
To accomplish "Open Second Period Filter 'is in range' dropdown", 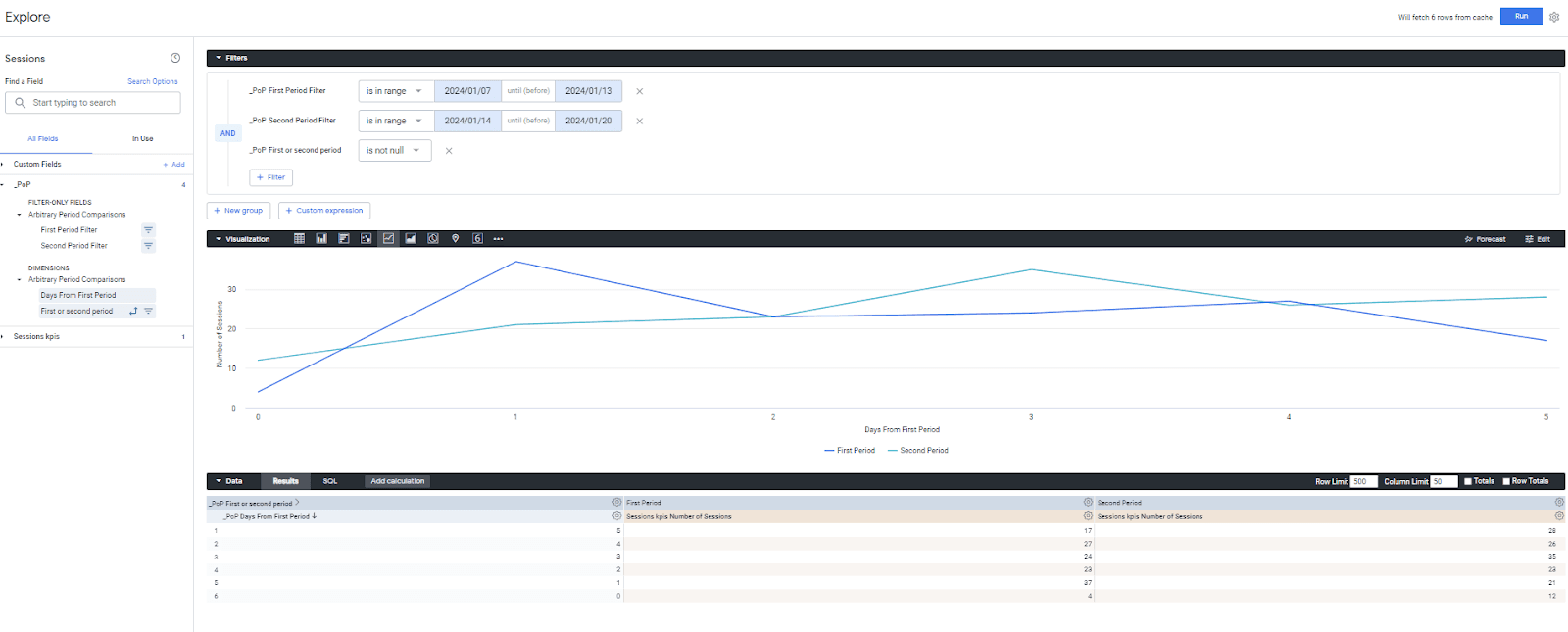I will 395,122.
